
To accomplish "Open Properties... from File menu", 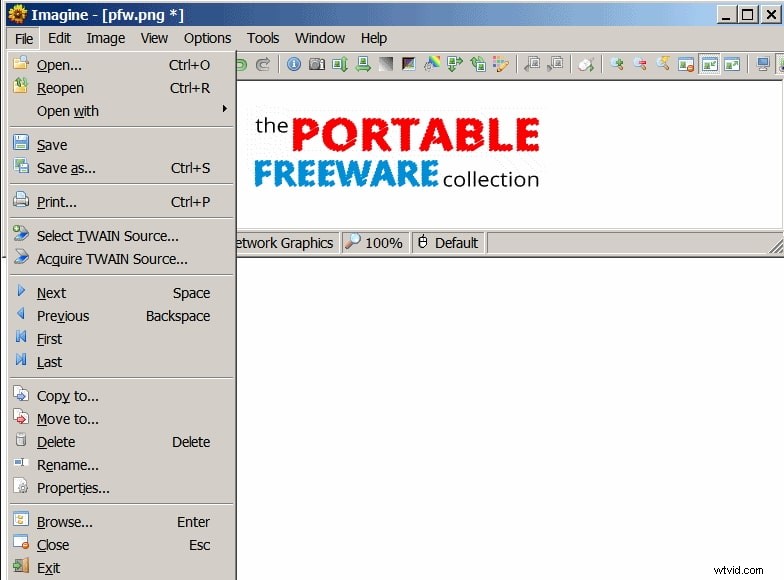I will 122,488.
